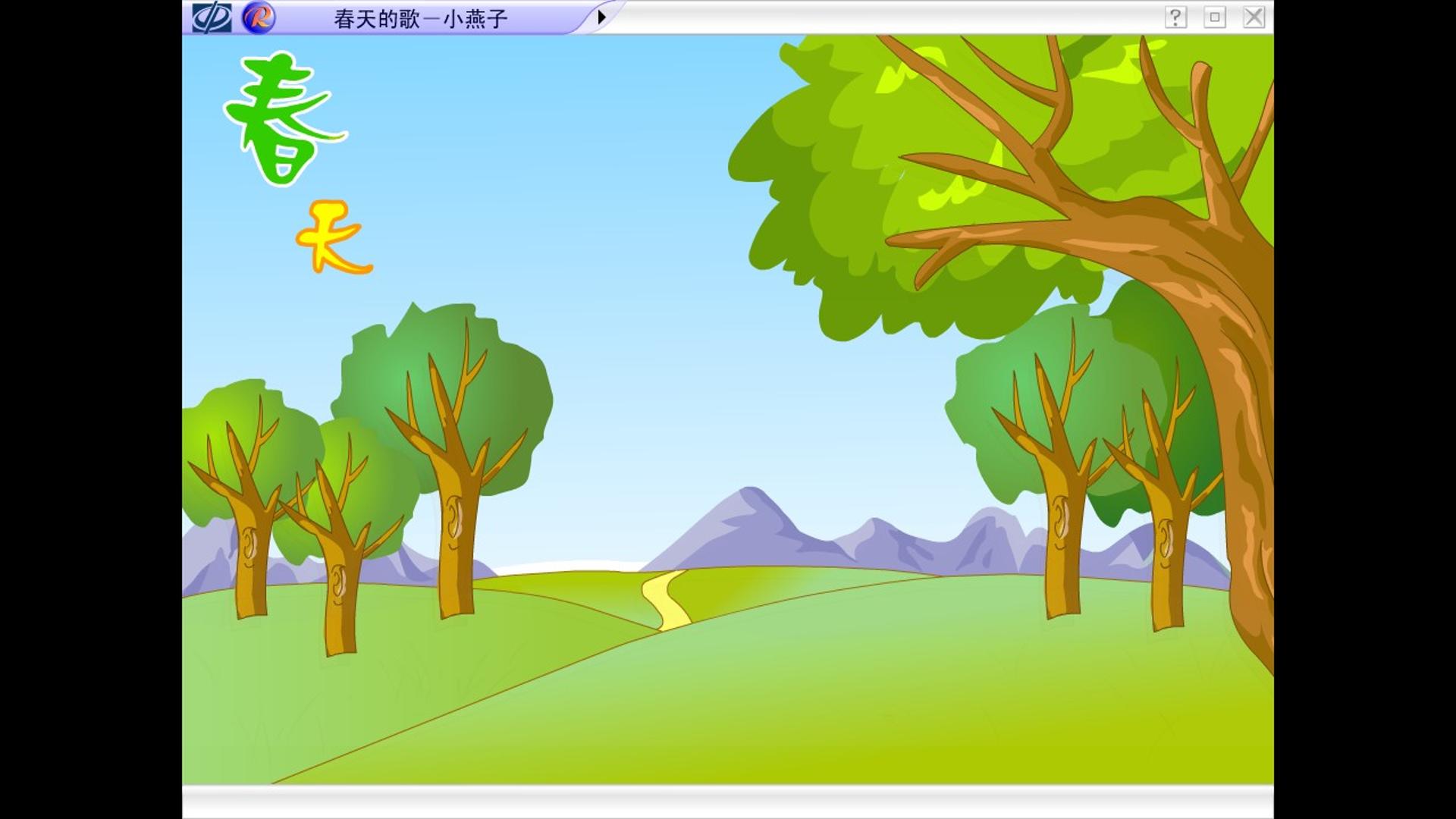Open the question mark help button
1456x819 pixels.
click(1175, 17)
